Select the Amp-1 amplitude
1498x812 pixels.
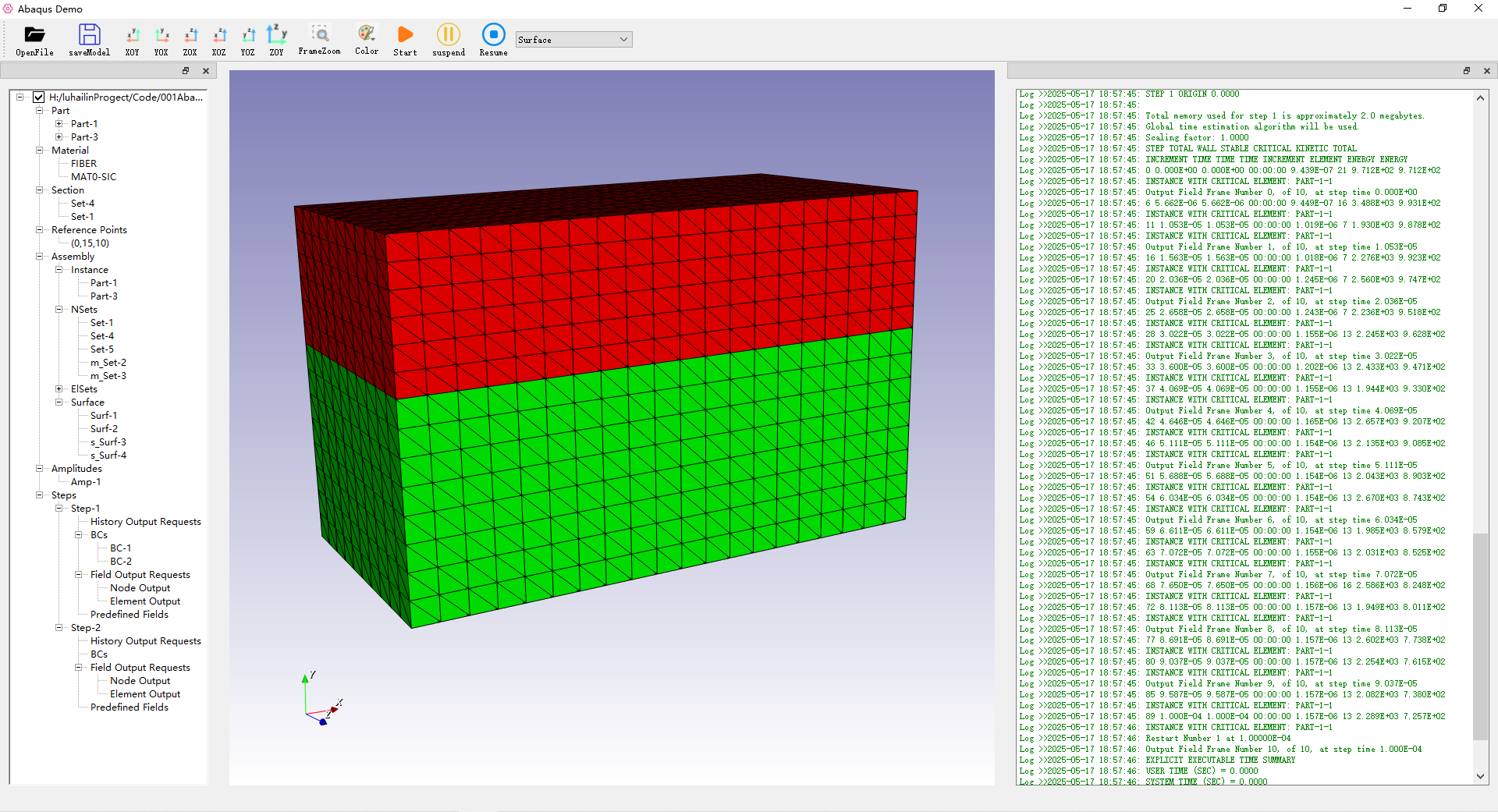click(85, 482)
